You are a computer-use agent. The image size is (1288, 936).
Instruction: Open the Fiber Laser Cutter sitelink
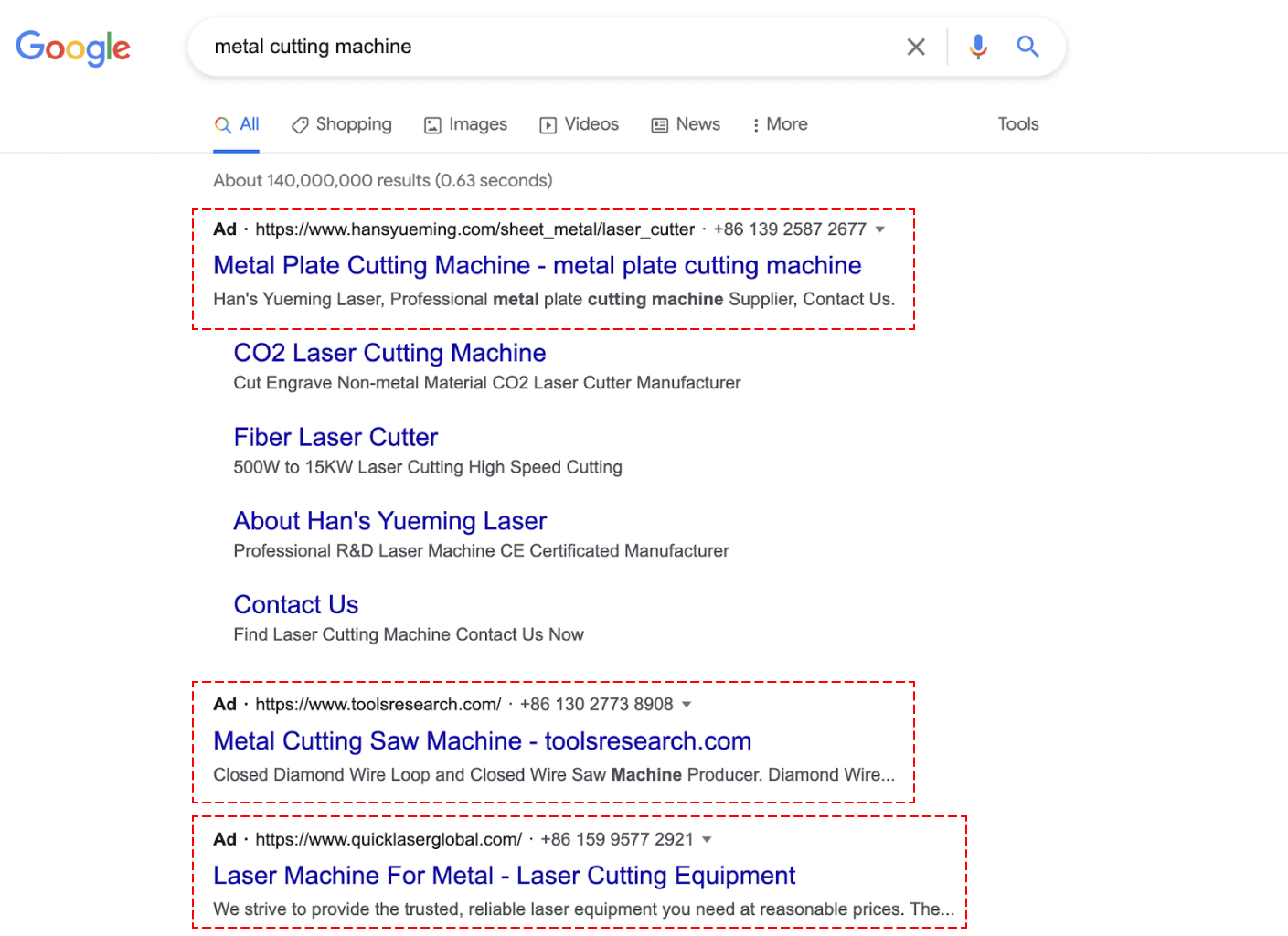click(x=335, y=437)
